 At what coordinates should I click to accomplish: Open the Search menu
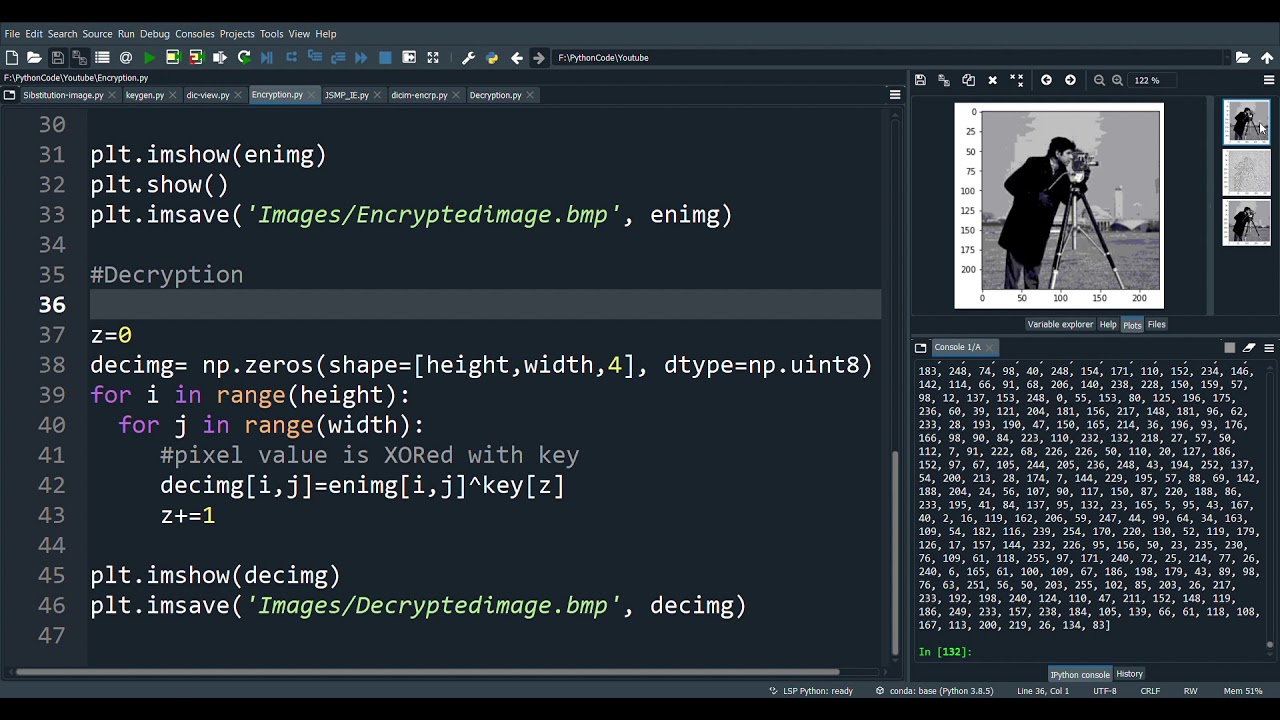(62, 34)
